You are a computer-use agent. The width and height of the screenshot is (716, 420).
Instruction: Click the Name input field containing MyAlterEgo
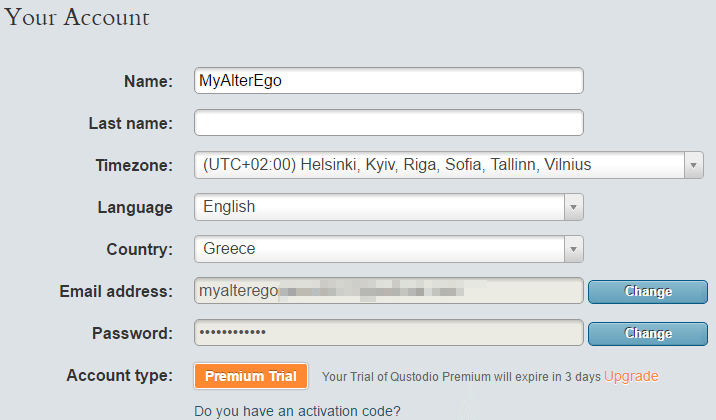point(388,81)
